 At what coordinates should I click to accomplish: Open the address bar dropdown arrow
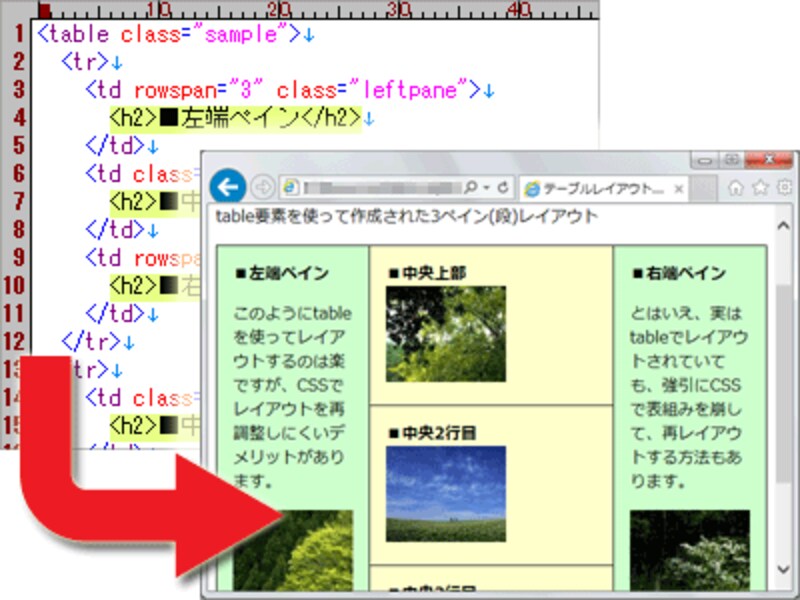coord(487,188)
